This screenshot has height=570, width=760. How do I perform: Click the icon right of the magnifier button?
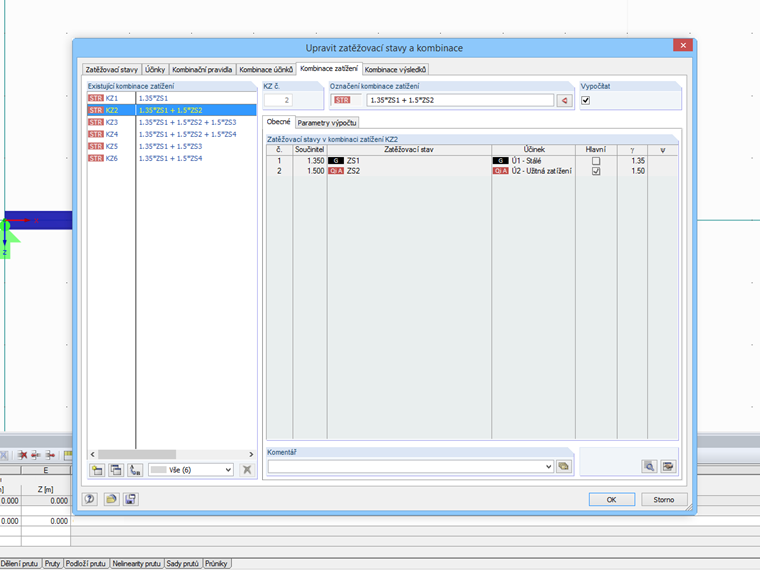(x=668, y=466)
